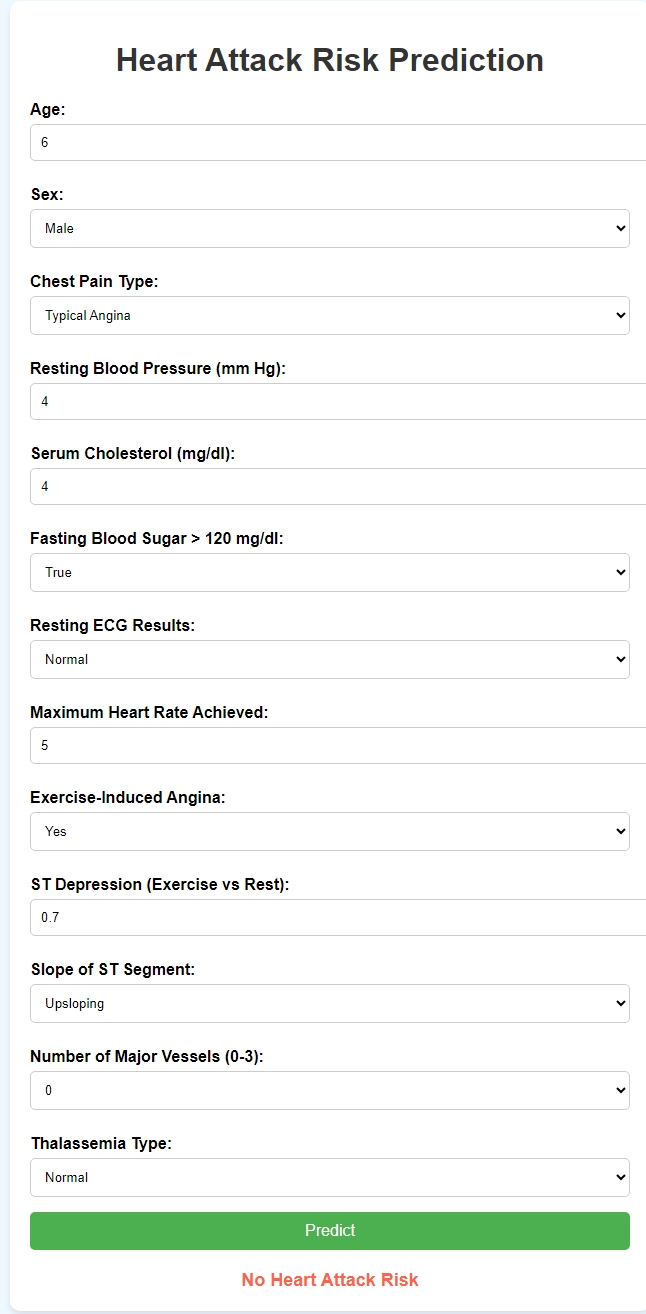Open the Sex dropdown
Image resolution: width=646 pixels, height=1314 pixels.
point(330,229)
